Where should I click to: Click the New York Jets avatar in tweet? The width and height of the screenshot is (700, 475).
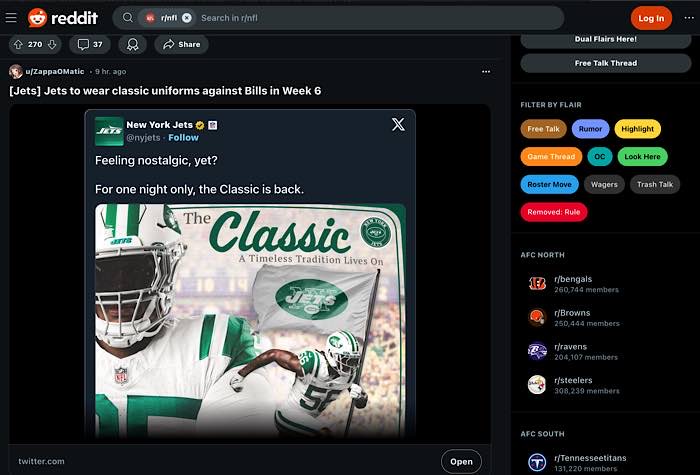tap(109, 131)
